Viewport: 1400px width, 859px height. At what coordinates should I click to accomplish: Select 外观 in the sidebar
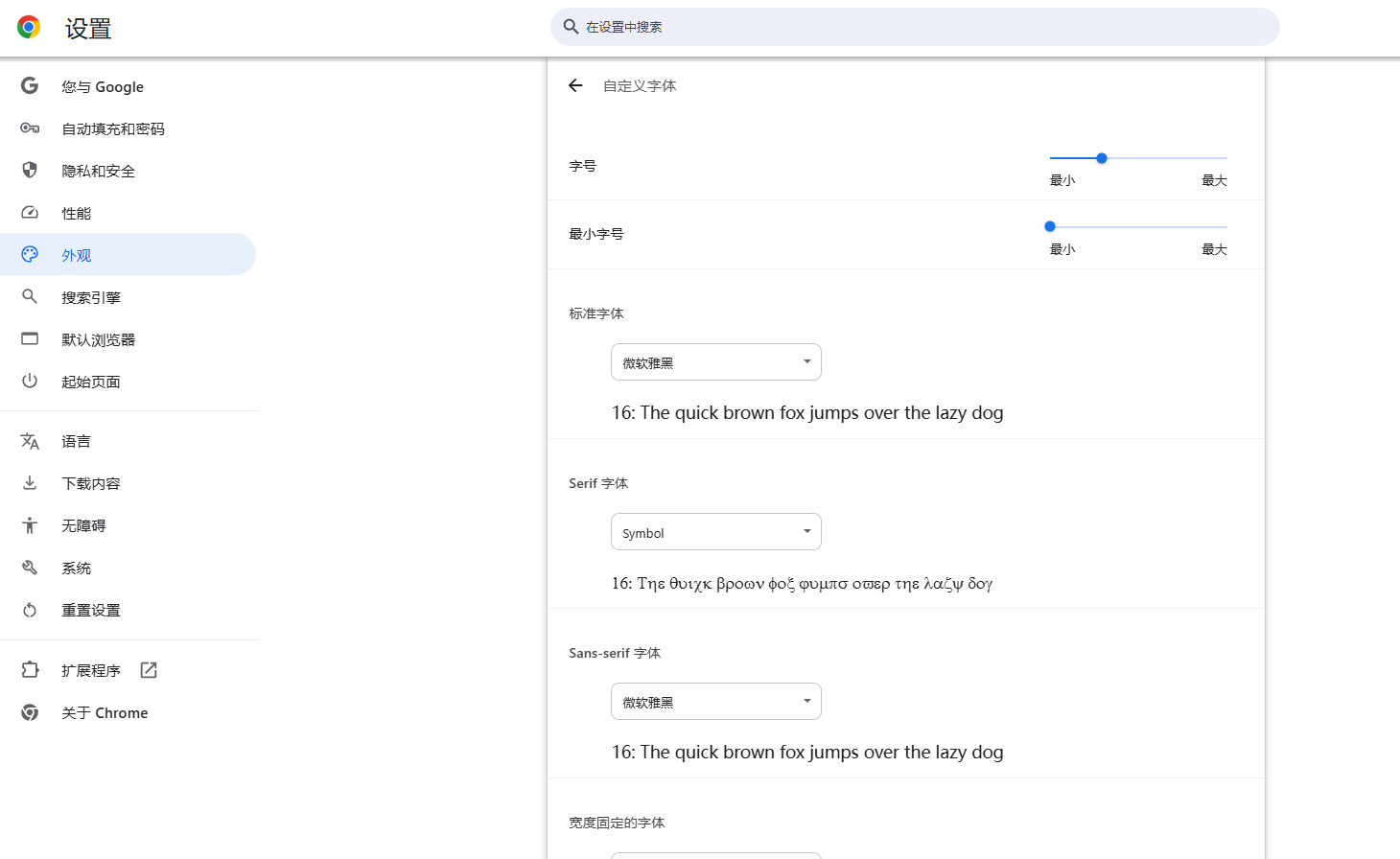pos(128,254)
